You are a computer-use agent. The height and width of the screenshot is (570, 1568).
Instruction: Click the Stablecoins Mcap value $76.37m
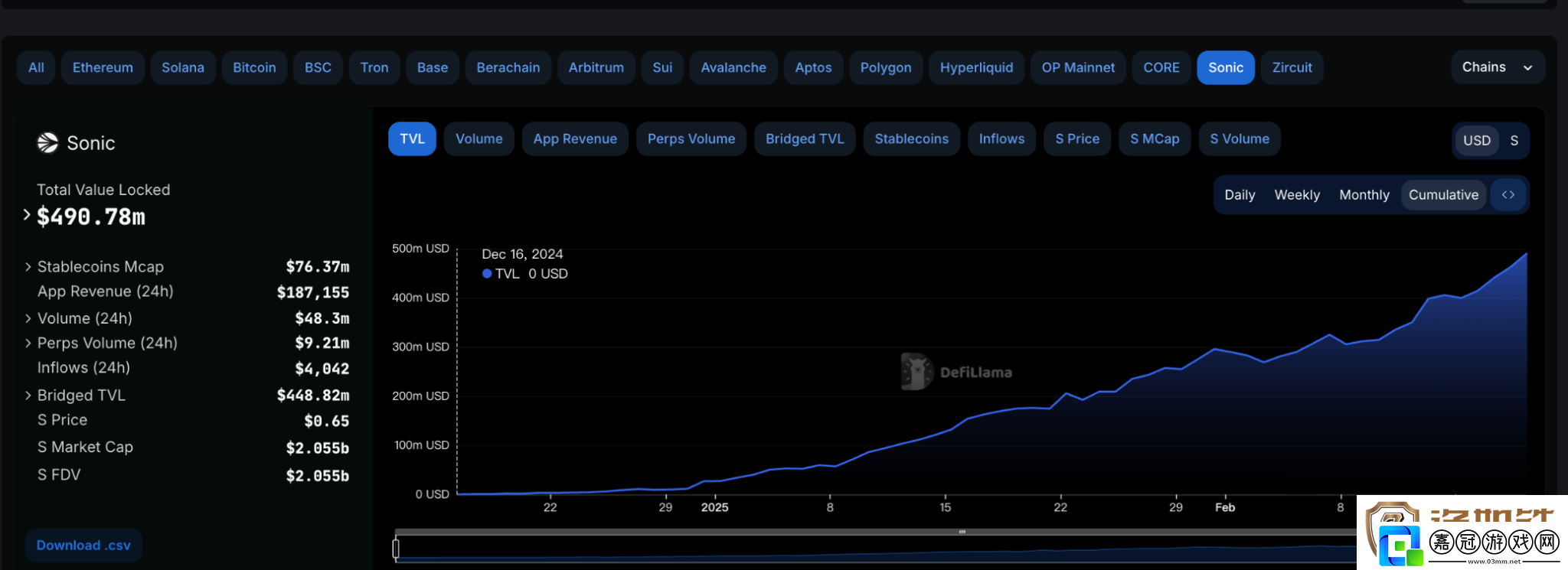click(317, 267)
